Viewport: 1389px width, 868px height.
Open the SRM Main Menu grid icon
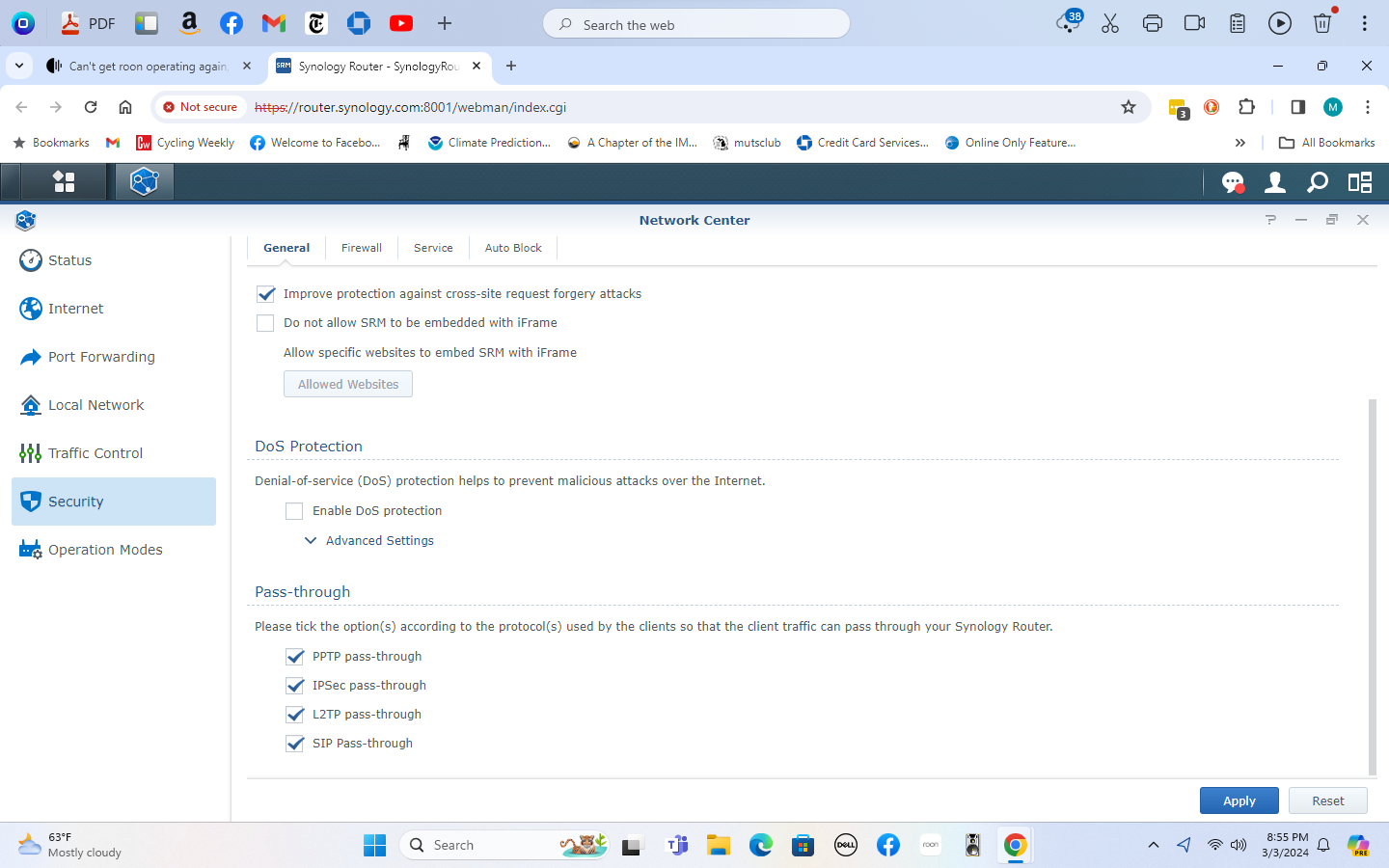click(64, 181)
